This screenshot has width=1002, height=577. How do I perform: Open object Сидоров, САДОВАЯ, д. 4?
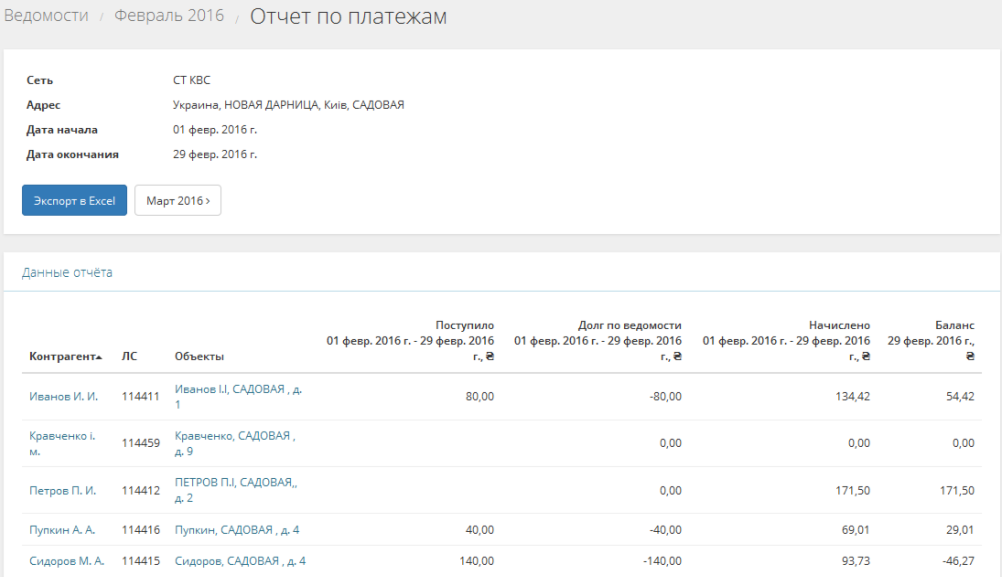coord(240,561)
